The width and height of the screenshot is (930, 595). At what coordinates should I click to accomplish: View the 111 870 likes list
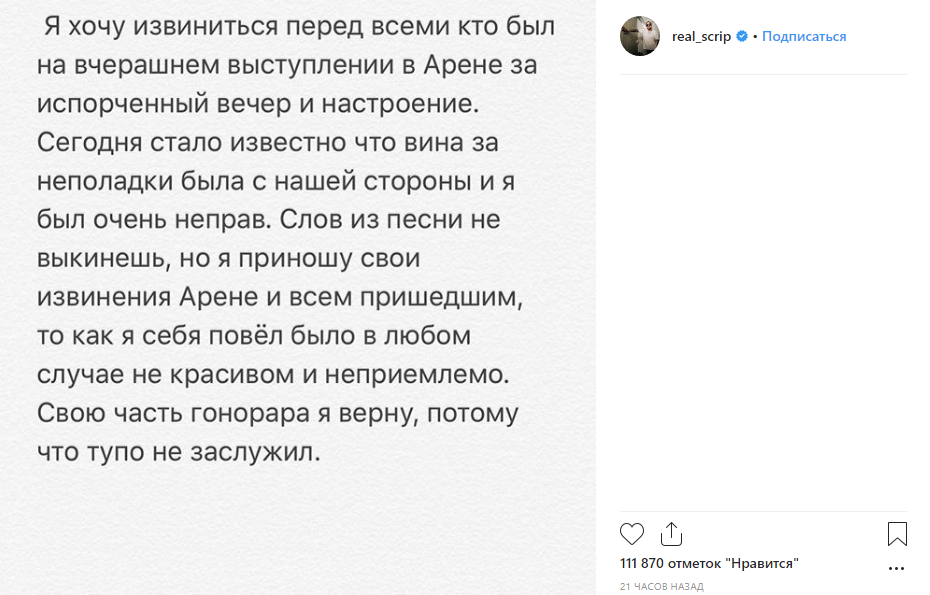tap(709, 563)
